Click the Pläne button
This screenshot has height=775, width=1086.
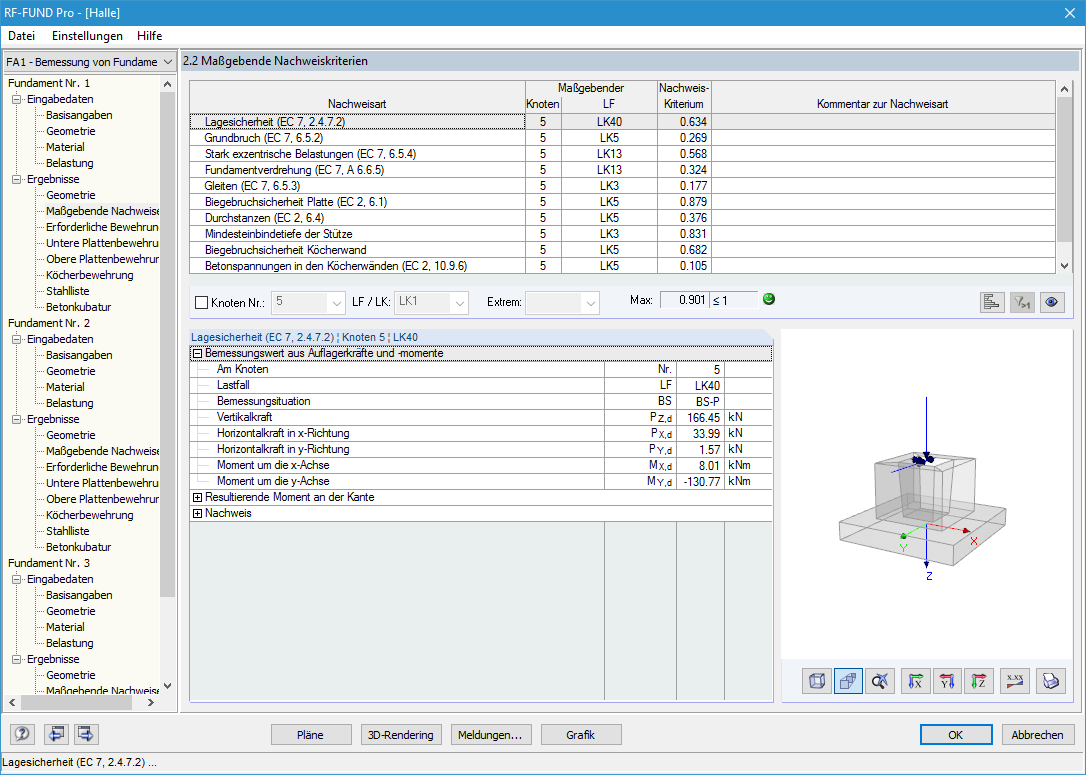pyautogui.click(x=310, y=735)
